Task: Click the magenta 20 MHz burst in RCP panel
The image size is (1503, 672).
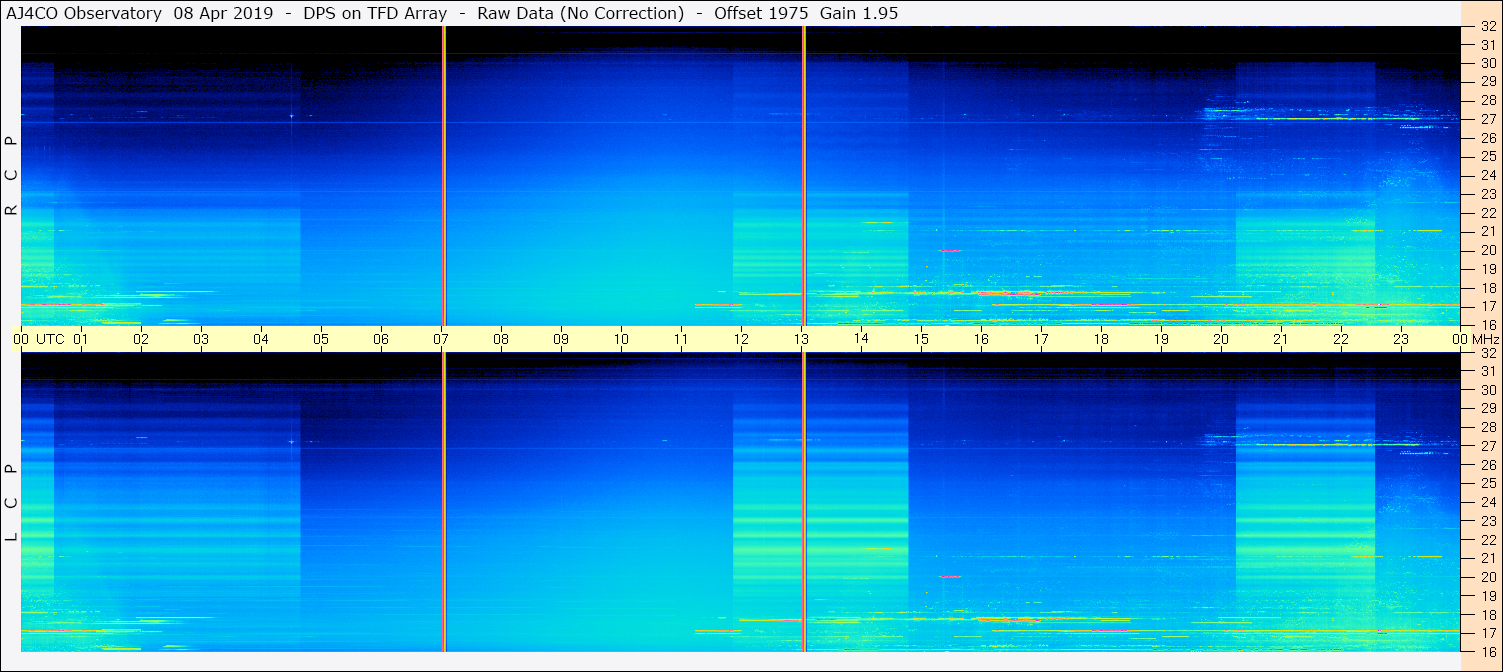Action: tap(950, 250)
